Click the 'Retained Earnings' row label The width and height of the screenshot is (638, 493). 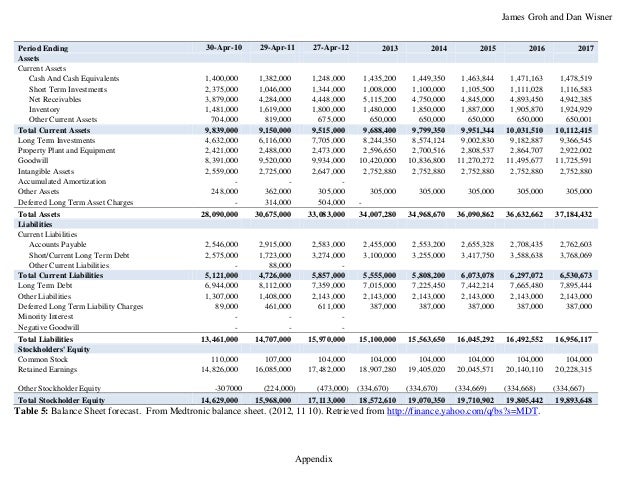[47, 369]
